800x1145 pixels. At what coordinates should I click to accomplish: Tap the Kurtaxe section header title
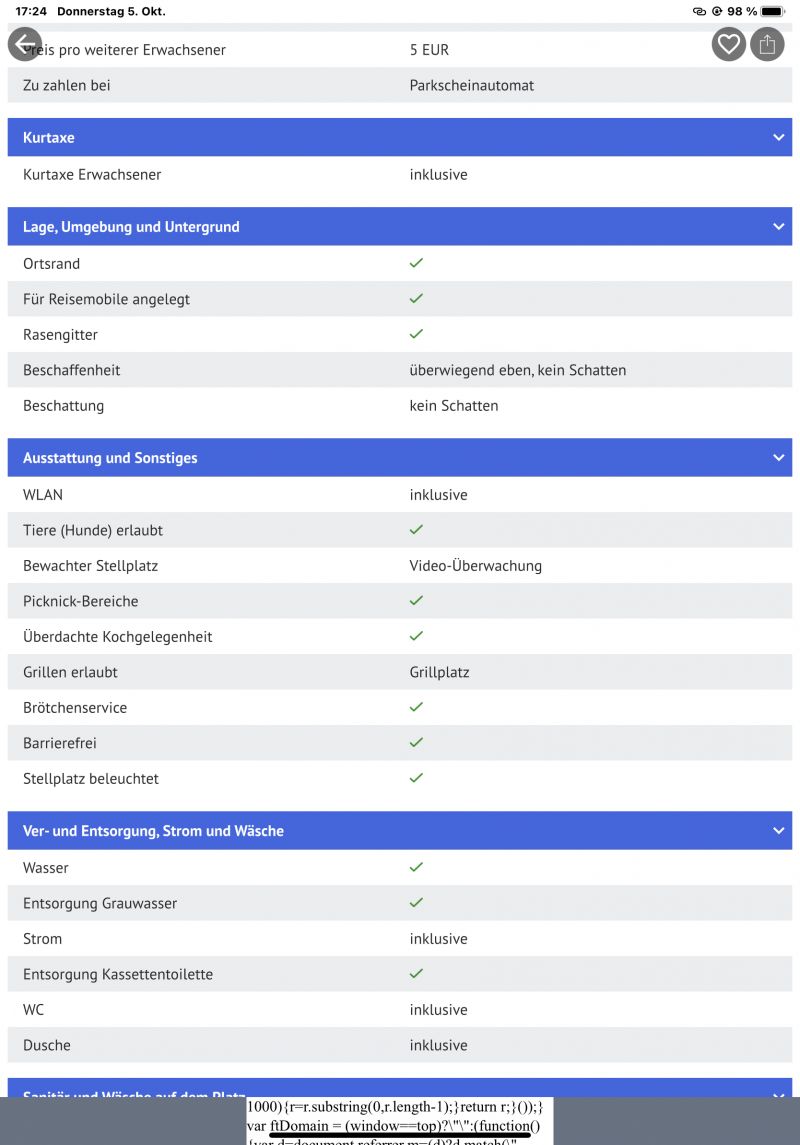coord(49,137)
